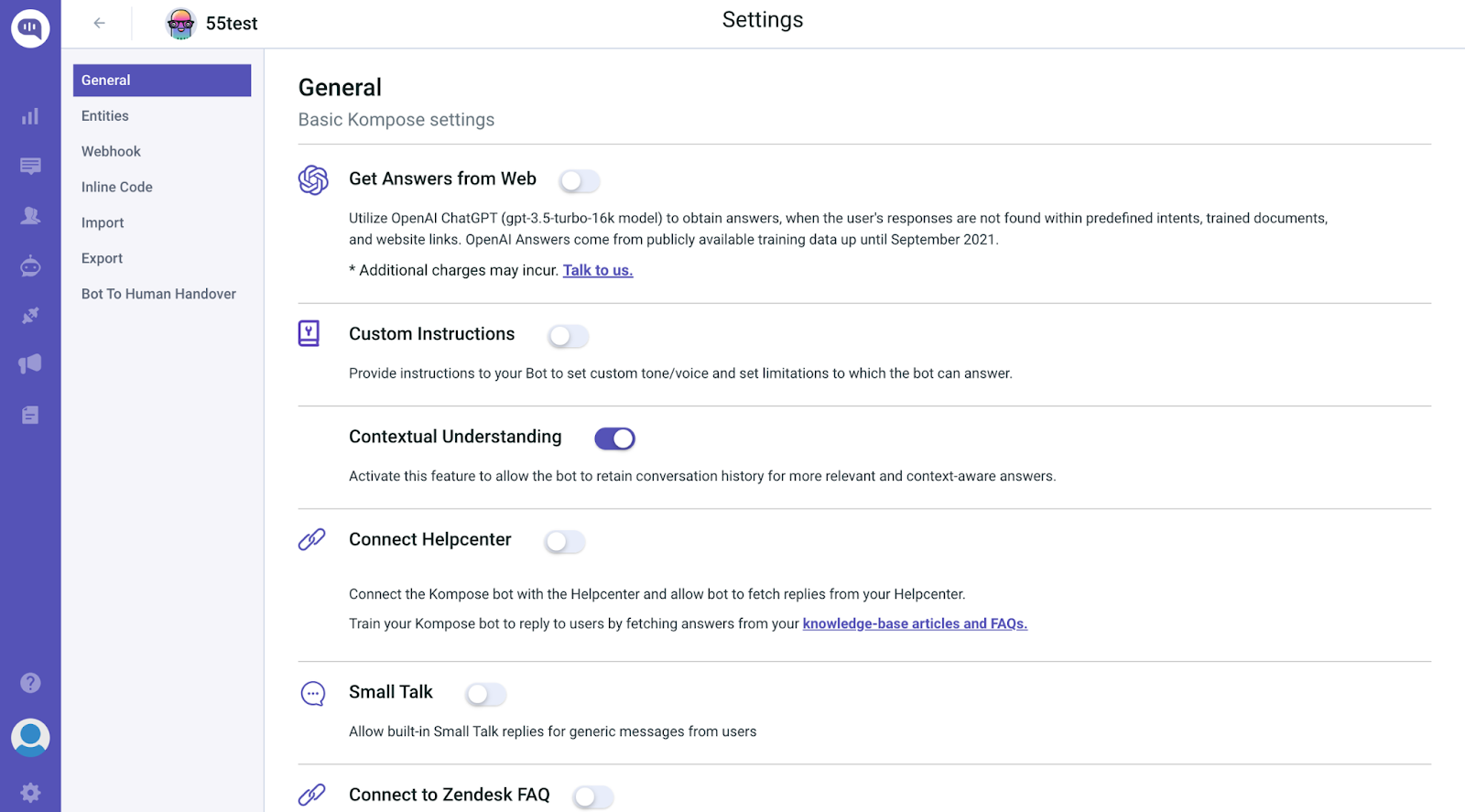Disable Contextual Understanding toggle
Viewport: 1465px width, 812px height.
614,438
